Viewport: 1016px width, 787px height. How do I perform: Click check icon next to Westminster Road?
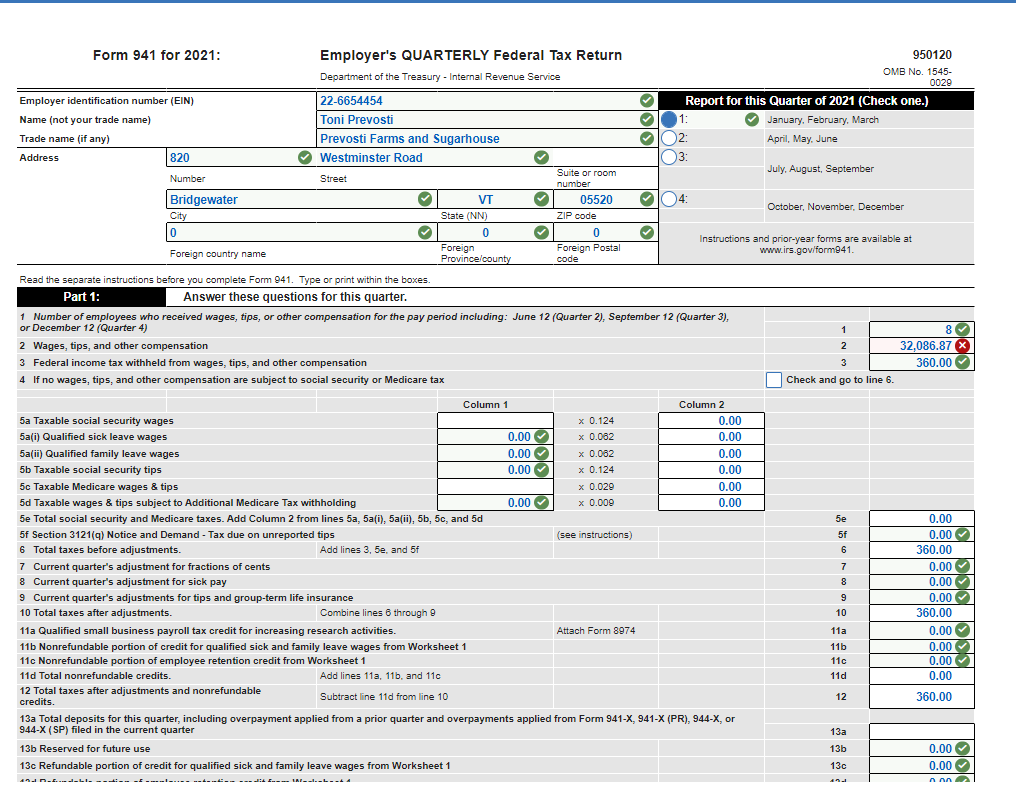542,157
